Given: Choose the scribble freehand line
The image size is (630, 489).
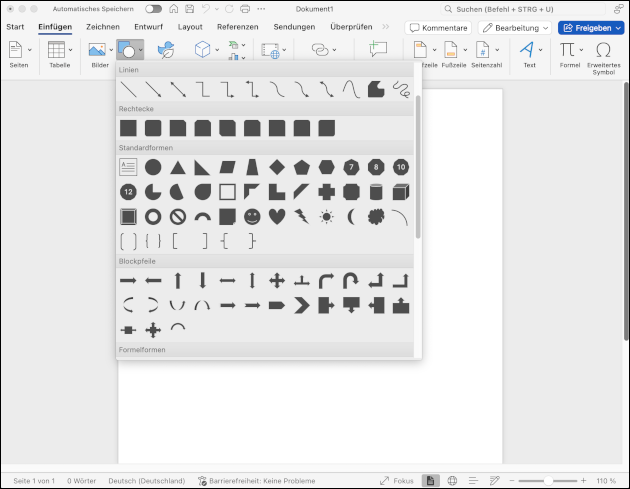Looking at the screenshot, I should click(401, 89).
